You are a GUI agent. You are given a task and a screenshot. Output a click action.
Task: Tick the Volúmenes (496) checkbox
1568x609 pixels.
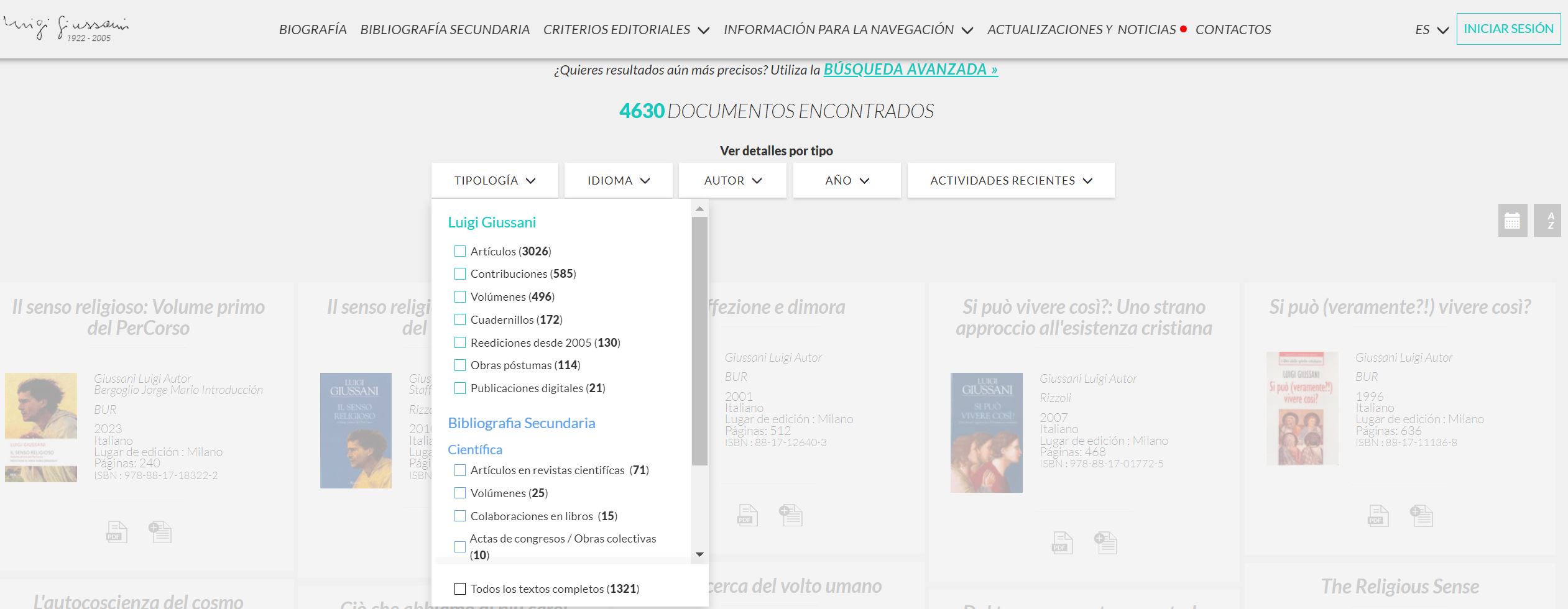[x=460, y=297]
